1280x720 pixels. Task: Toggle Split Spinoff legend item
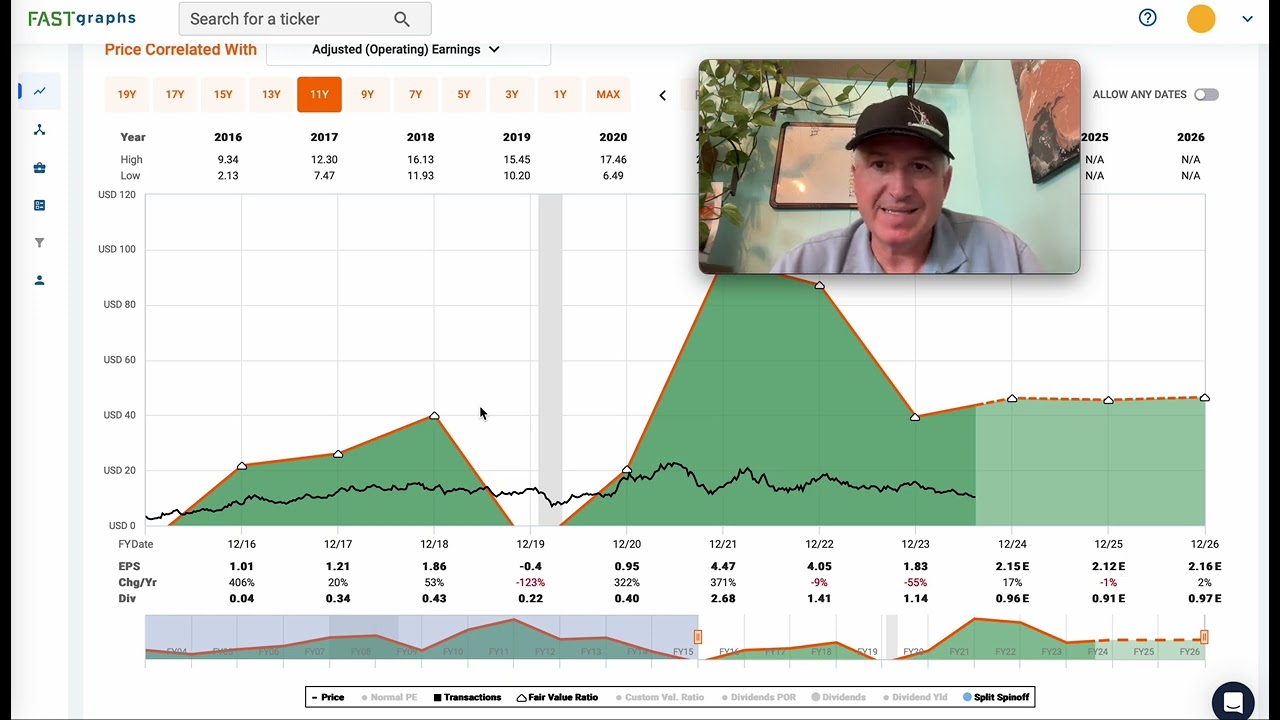995,697
